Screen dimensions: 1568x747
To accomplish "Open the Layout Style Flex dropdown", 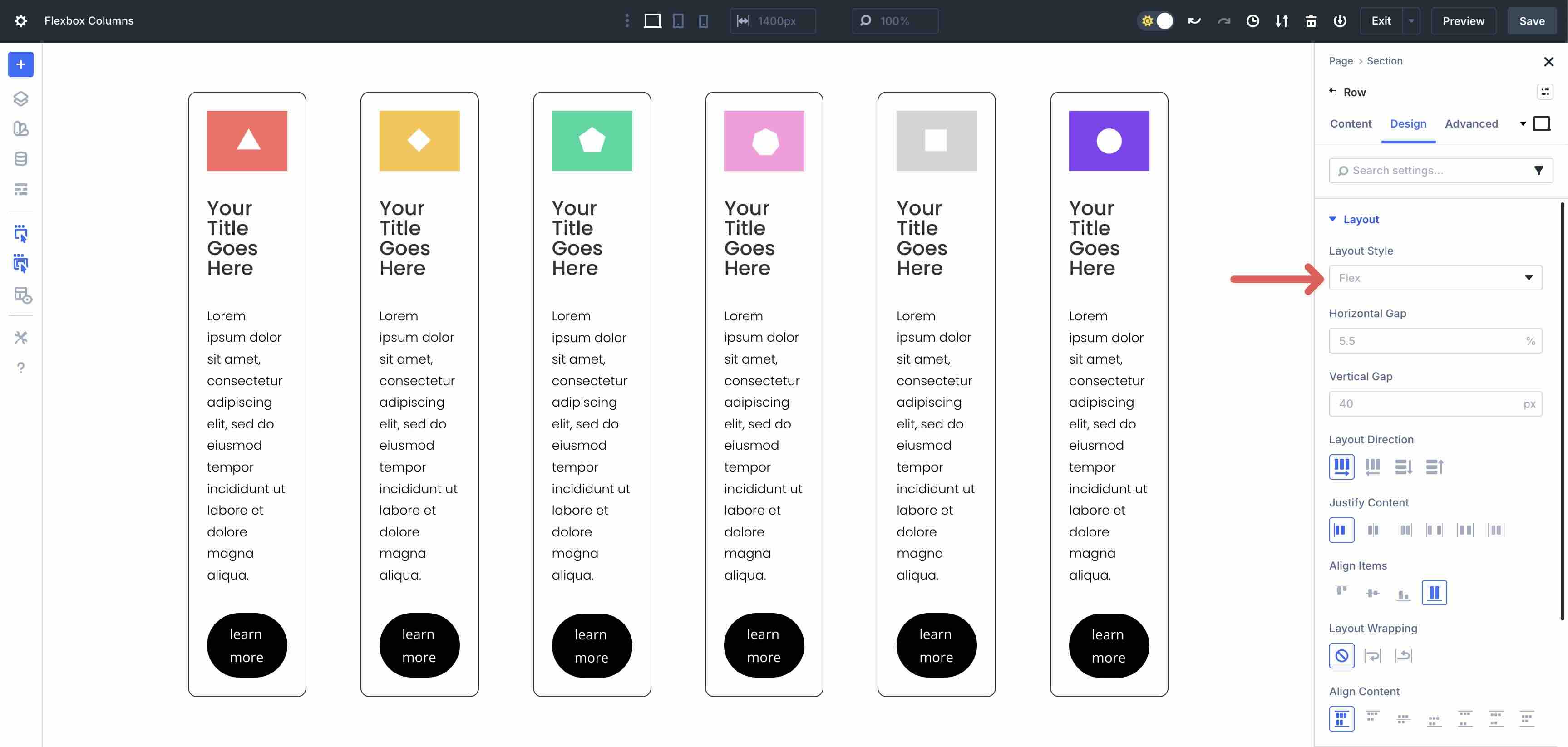I will (x=1435, y=277).
